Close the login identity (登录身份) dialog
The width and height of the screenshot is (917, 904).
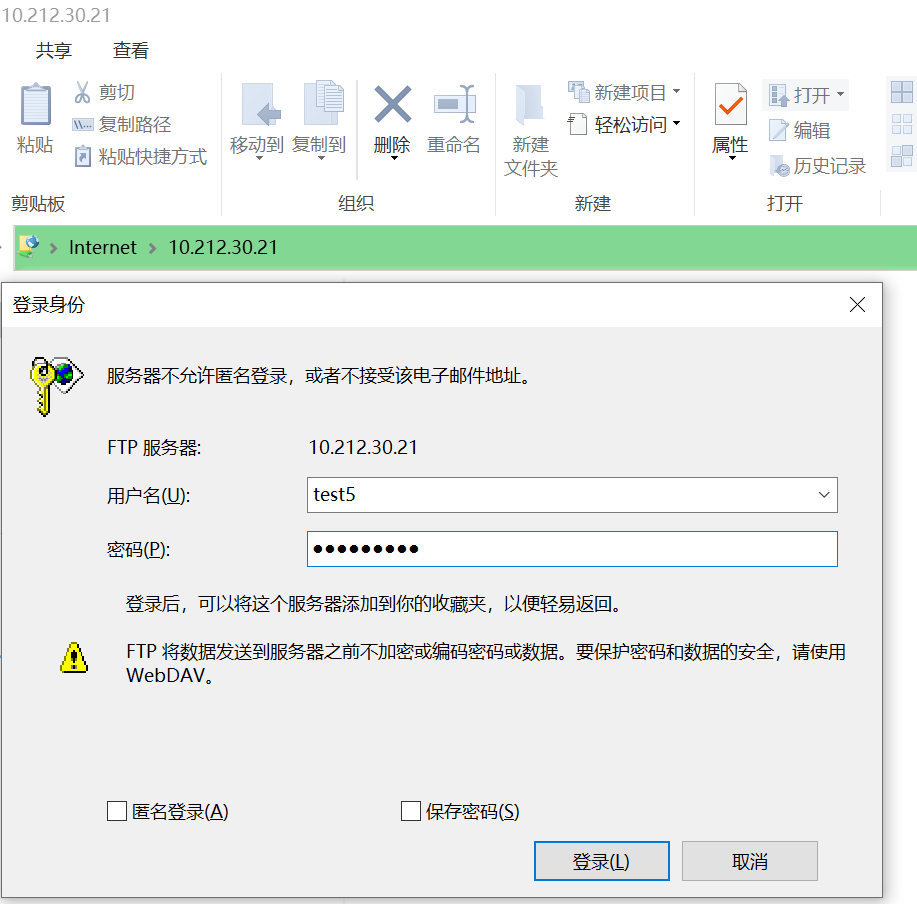pos(857,305)
